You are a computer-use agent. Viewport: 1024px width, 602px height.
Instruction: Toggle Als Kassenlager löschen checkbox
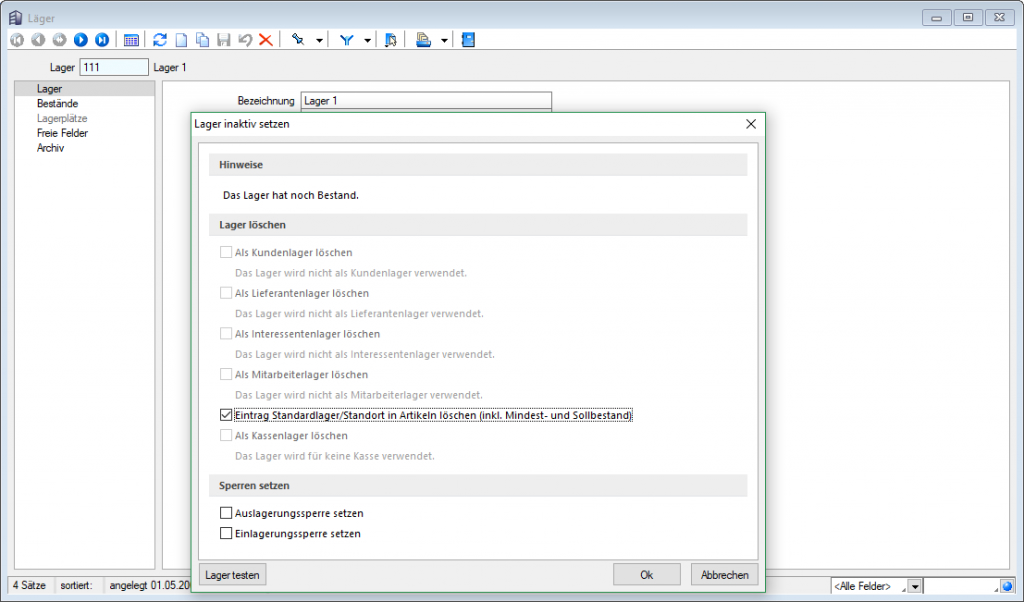click(x=226, y=435)
